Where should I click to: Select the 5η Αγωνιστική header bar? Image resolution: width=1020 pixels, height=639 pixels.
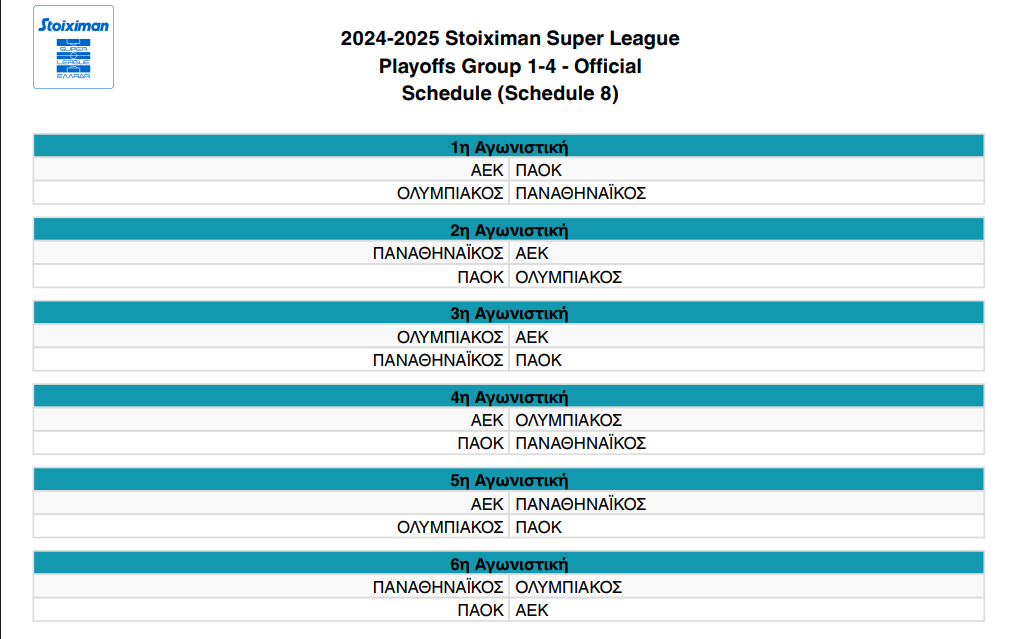509,480
